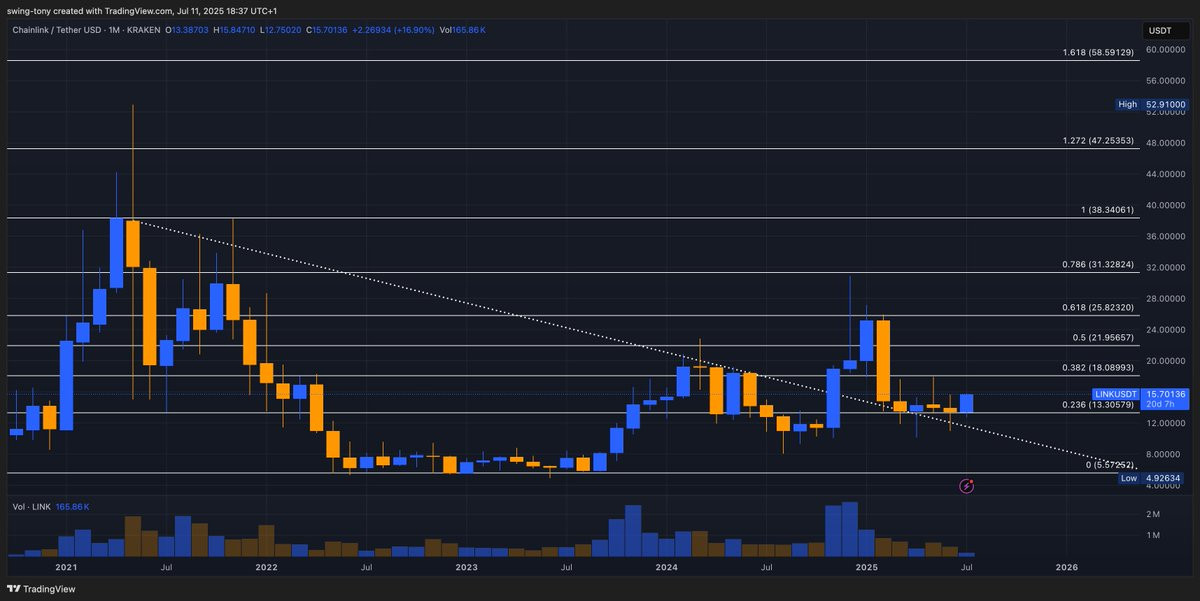Click the +2.26934 (+16.90%) change value
Screen dimensions: 1200x601
[x=392, y=31]
